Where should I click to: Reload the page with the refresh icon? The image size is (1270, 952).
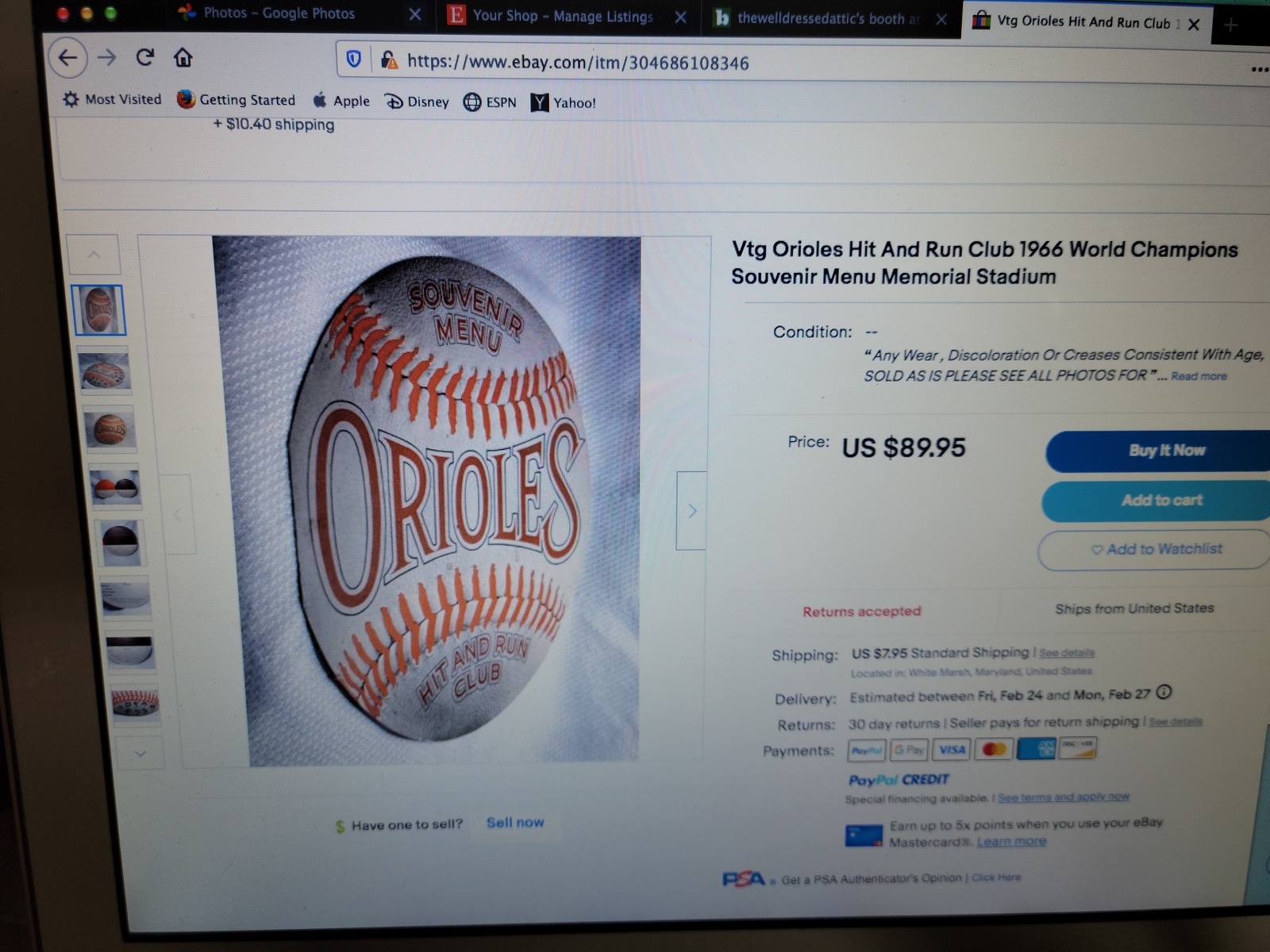[x=144, y=57]
